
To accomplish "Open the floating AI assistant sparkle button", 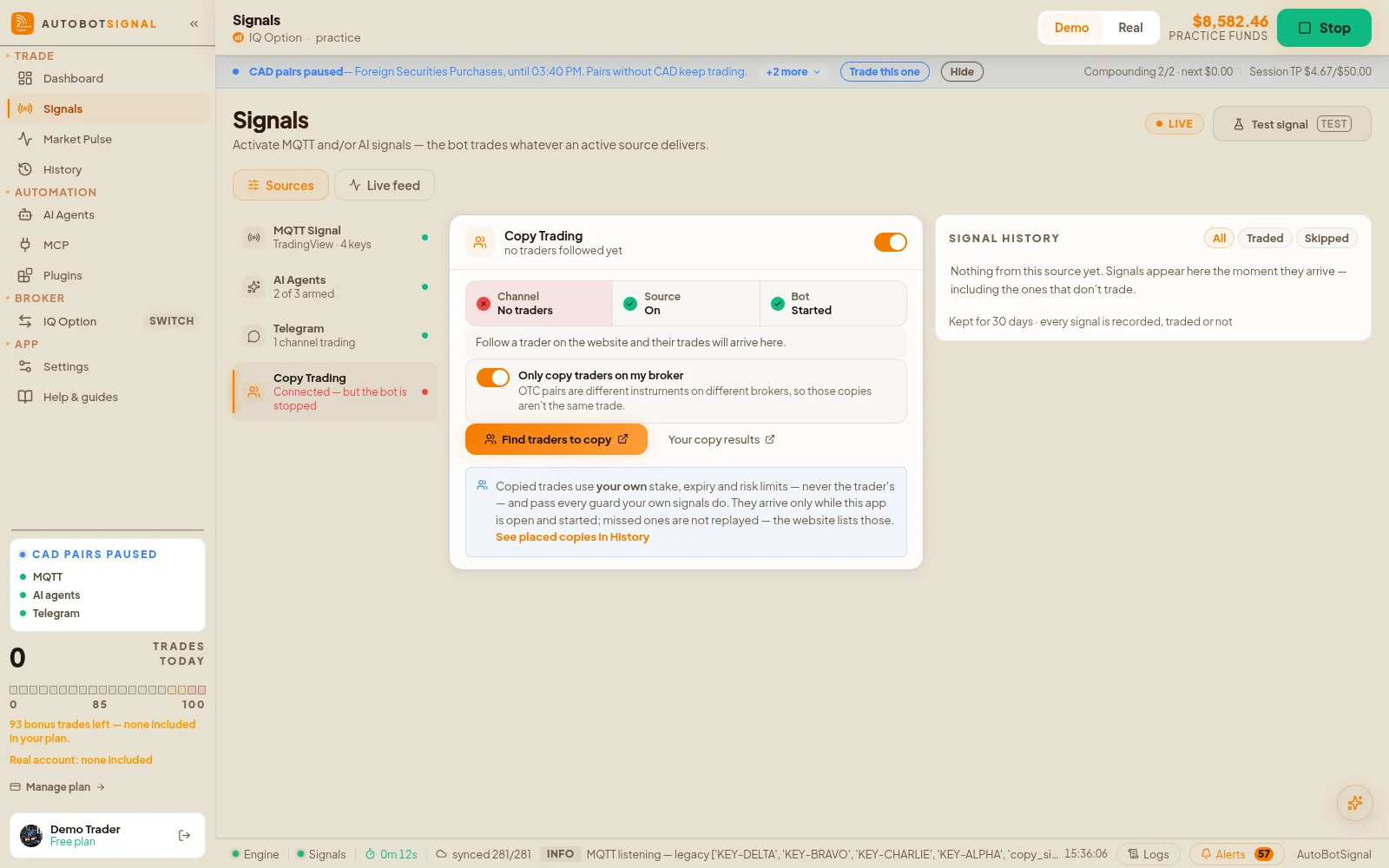I will [1354, 803].
